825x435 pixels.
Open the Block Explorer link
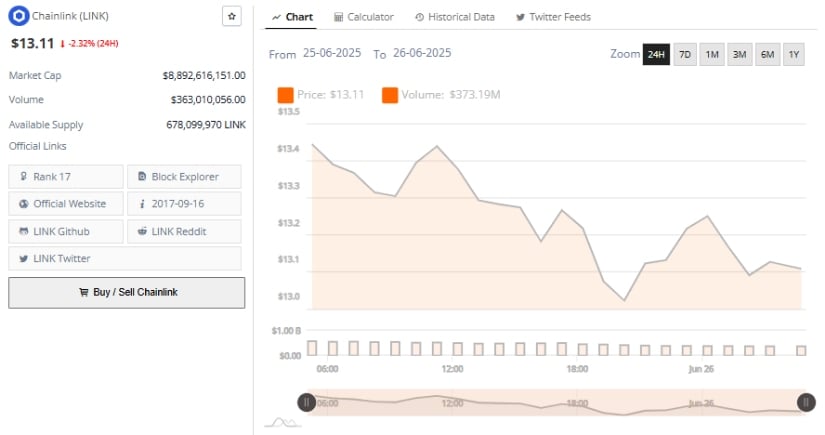(x=184, y=177)
